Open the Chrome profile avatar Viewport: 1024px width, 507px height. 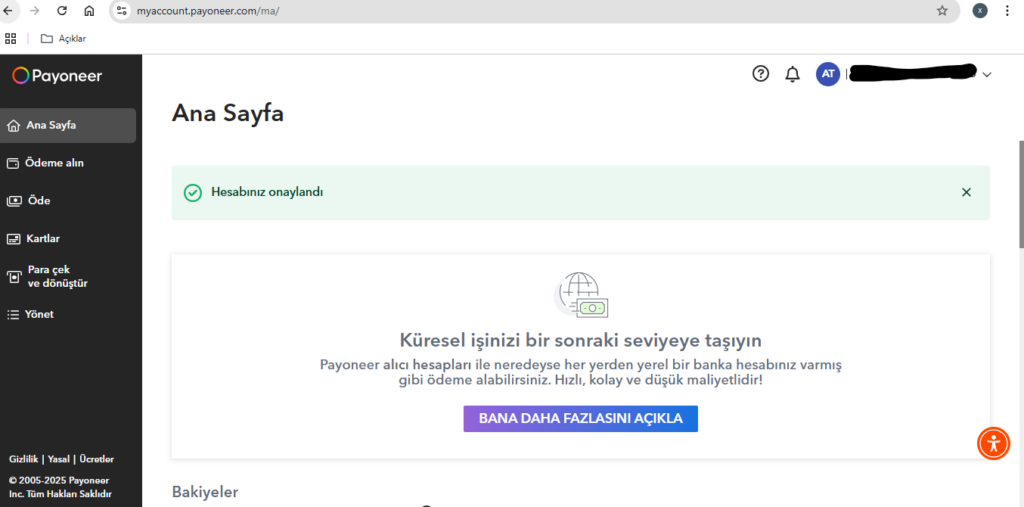tap(980, 10)
